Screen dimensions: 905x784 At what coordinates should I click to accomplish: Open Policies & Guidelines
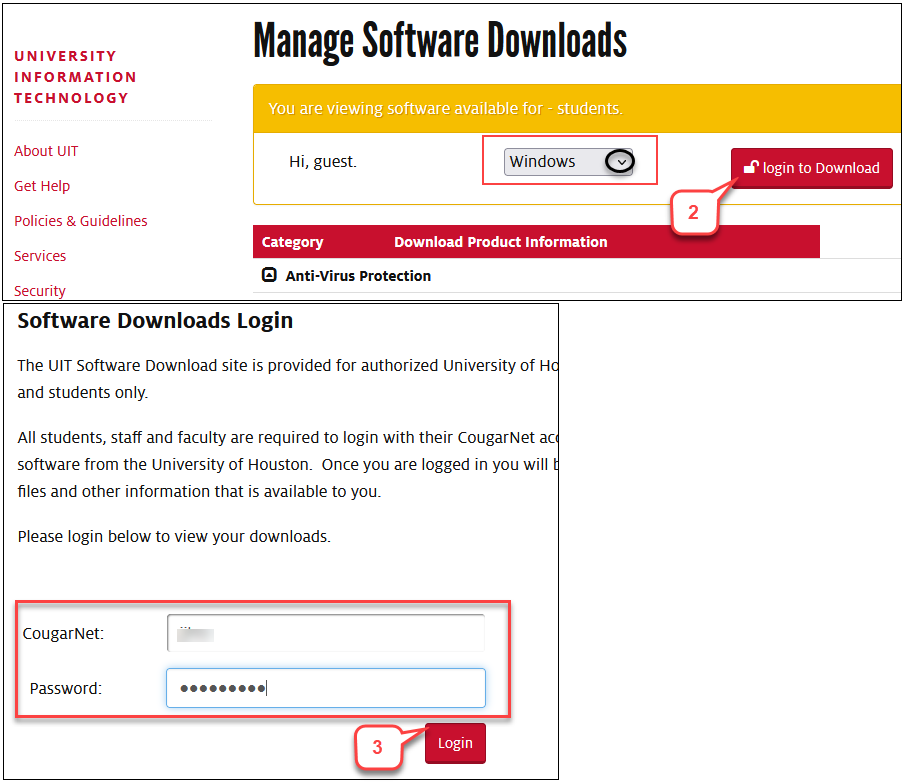pyautogui.click(x=81, y=221)
